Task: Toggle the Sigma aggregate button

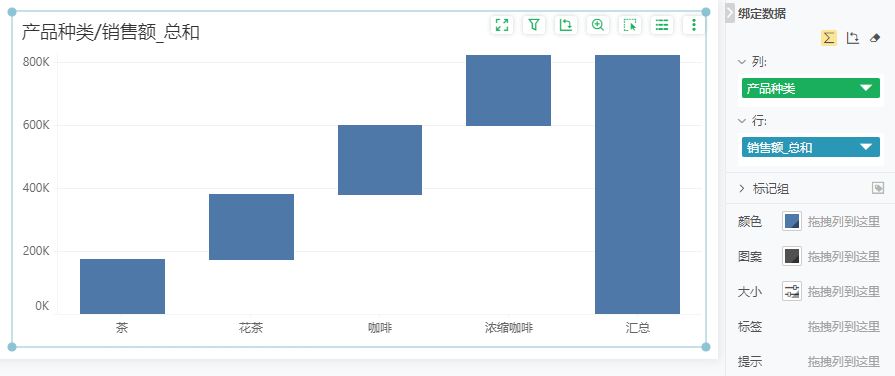Action: coord(829,38)
